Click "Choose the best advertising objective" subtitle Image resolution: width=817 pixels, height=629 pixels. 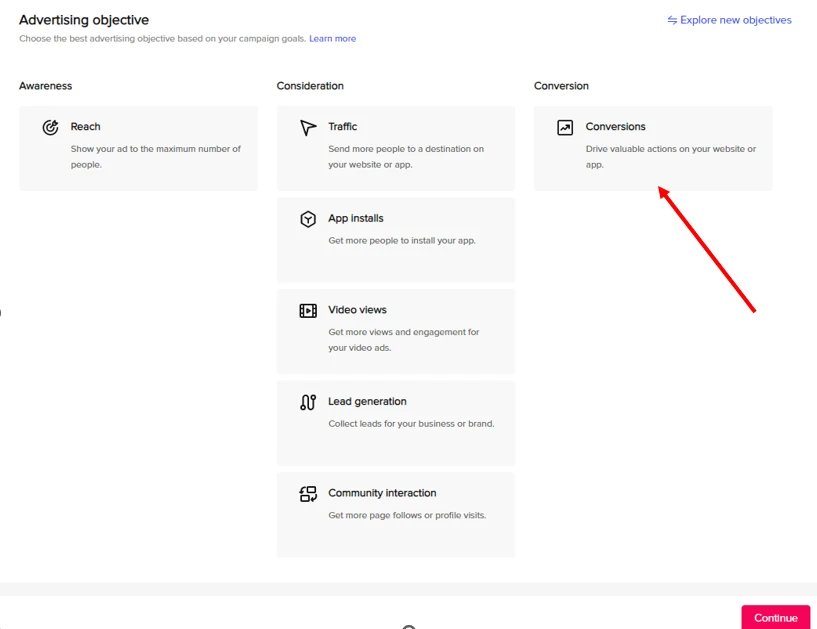(163, 39)
